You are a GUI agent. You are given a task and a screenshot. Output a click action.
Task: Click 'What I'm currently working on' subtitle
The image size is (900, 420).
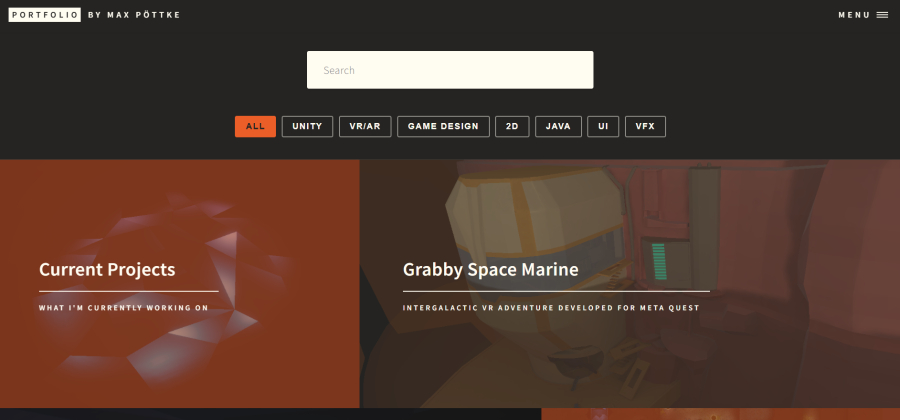pyautogui.click(x=123, y=308)
